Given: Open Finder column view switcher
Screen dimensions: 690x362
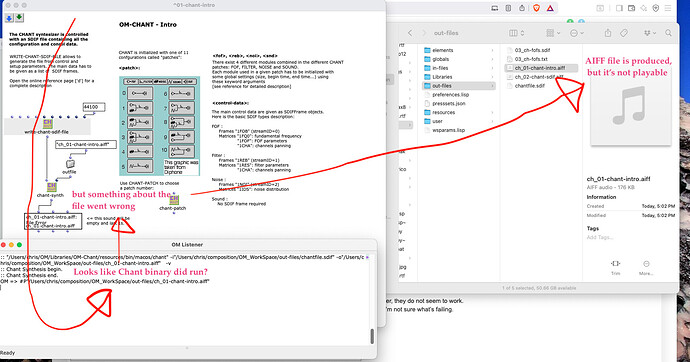Looking at the screenshot, I should [517, 33].
